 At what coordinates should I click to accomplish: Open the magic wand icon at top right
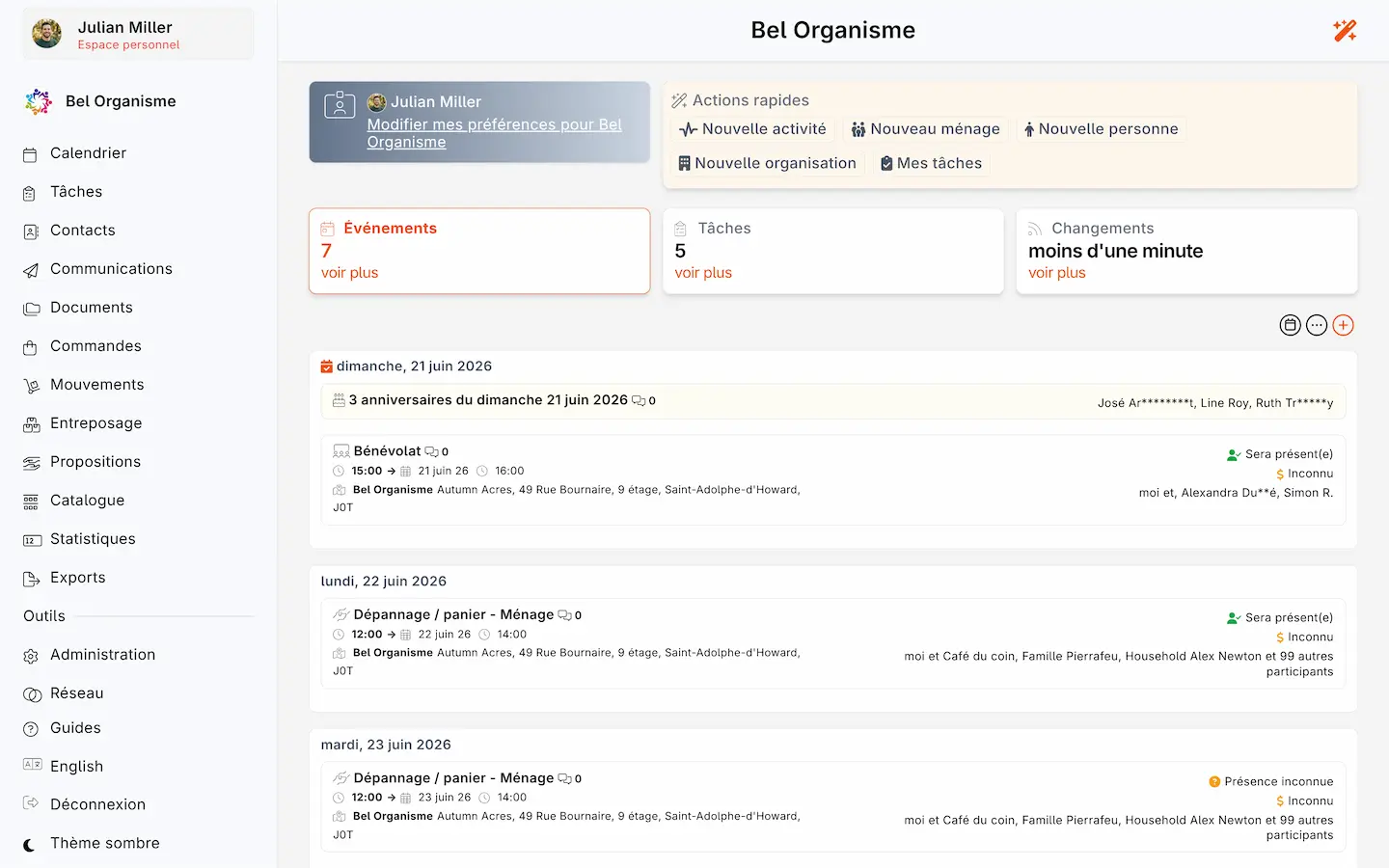pyautogui.click(x=1345, y=31)
